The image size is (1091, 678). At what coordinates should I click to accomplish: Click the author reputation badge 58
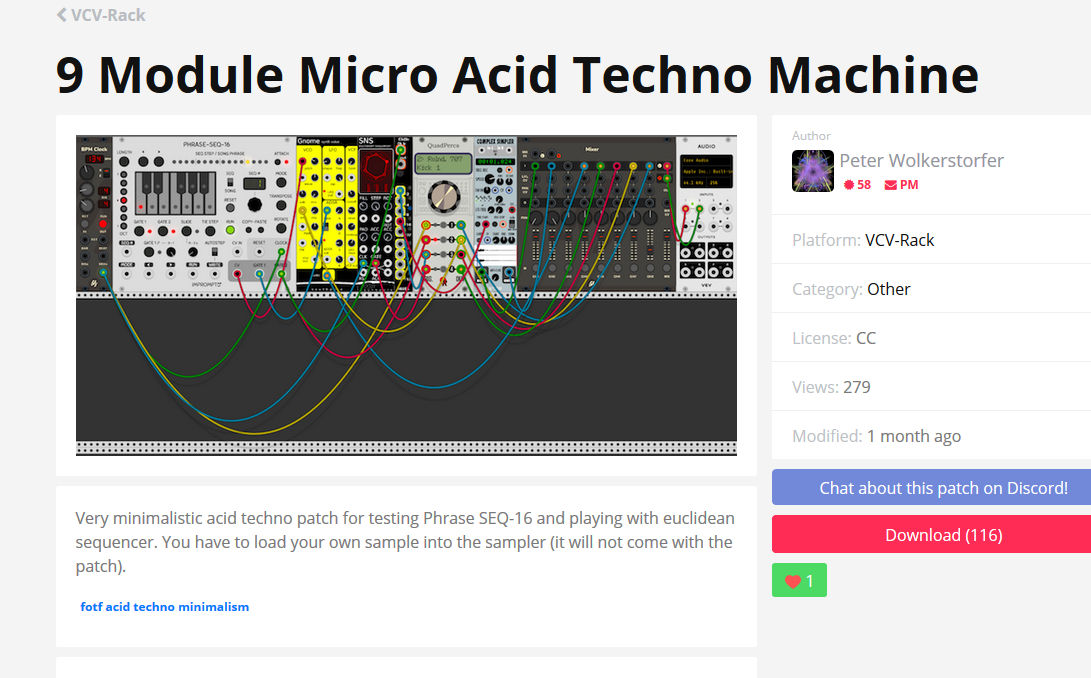coord(857,185)
